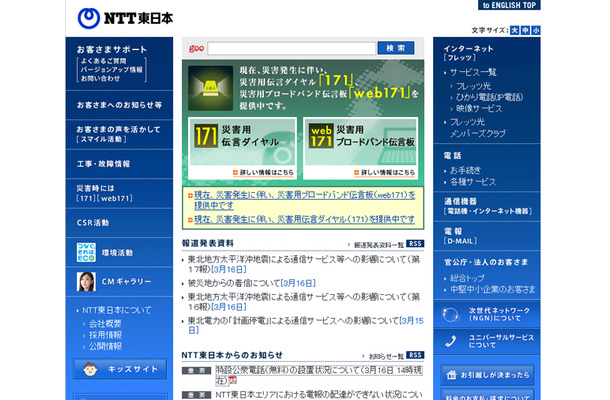Open 詳しい情報はこちら under web171 伝言板

(384, 172)
